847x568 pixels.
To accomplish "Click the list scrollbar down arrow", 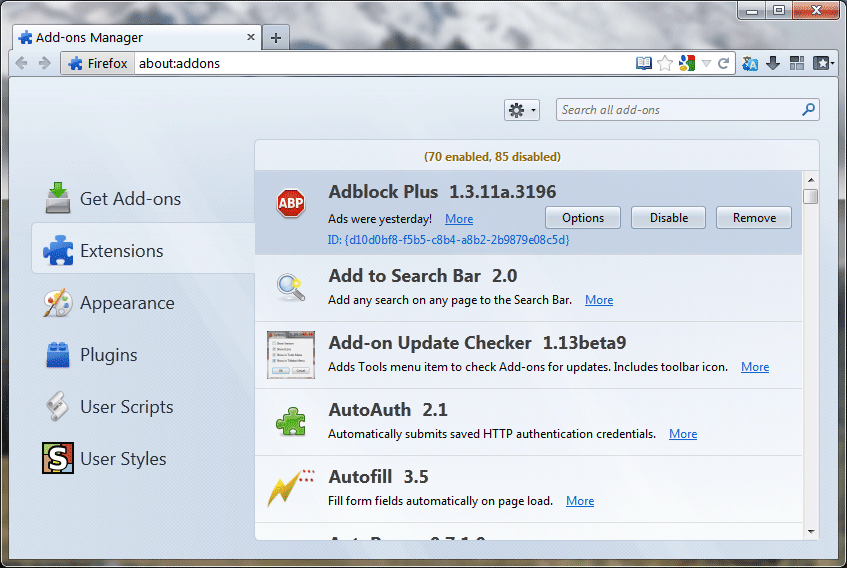I will tap(811, 531).
